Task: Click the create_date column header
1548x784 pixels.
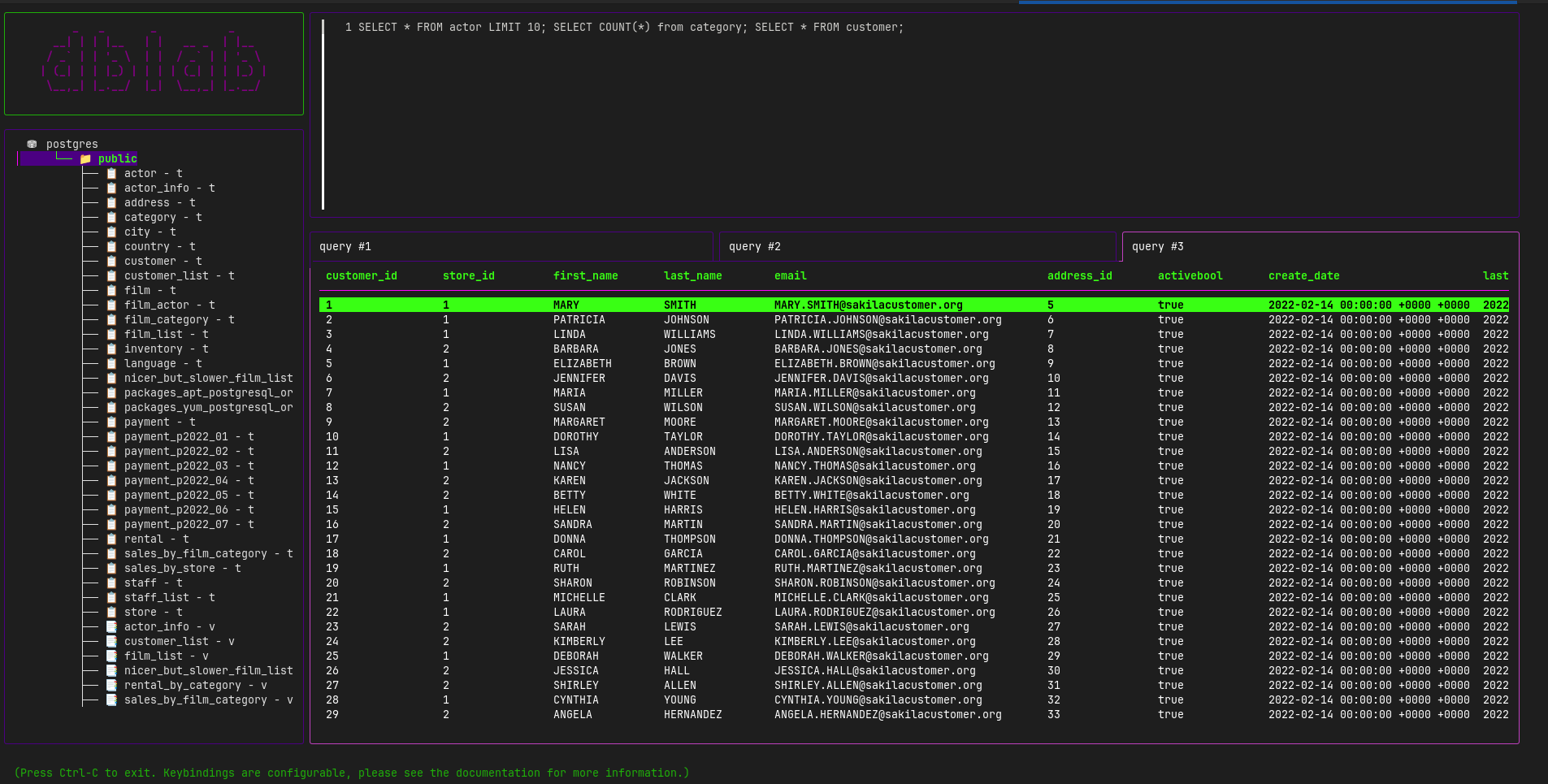Action: 1304,275
